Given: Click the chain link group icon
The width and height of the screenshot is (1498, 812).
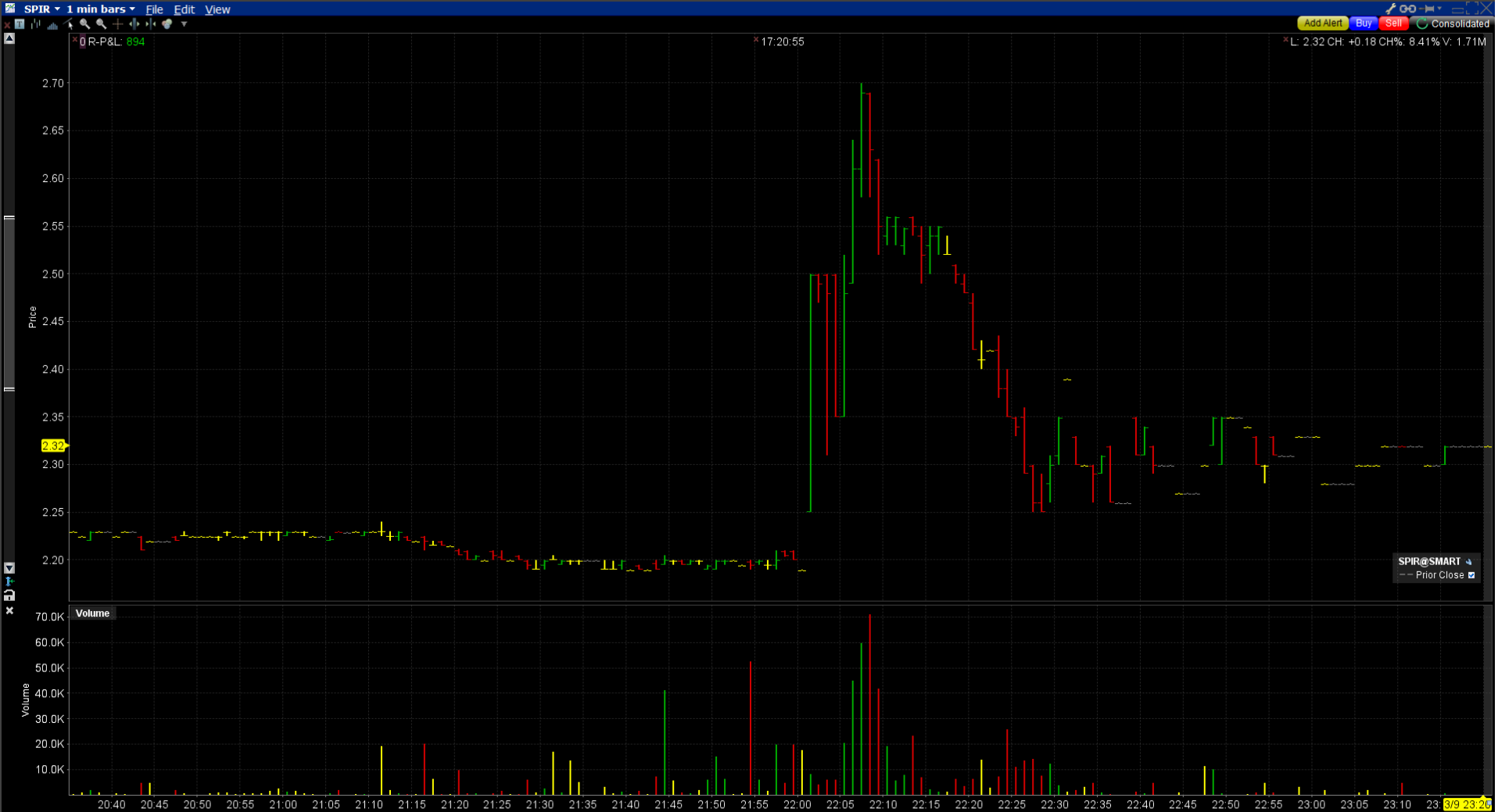Looking at the screenshot, I should pos(1408,9).
